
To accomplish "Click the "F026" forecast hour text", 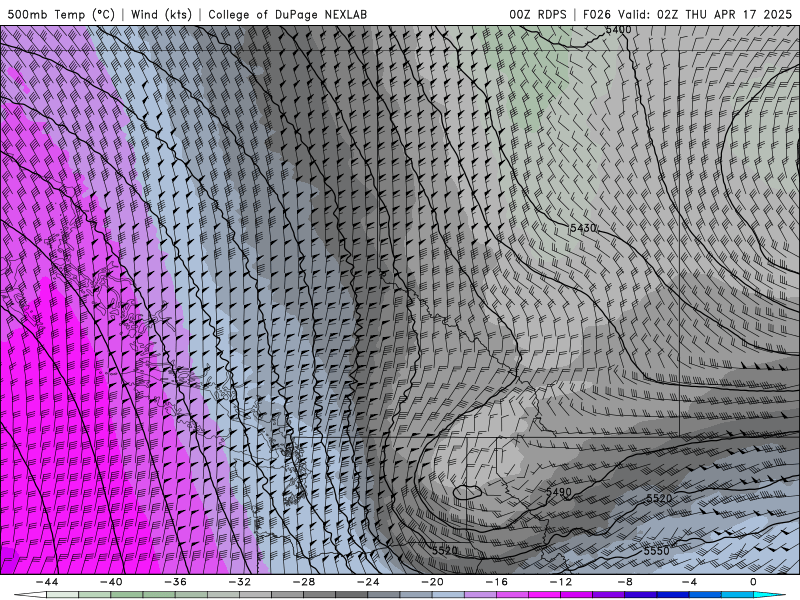I will pyautogui.click(x=596, y=14).
